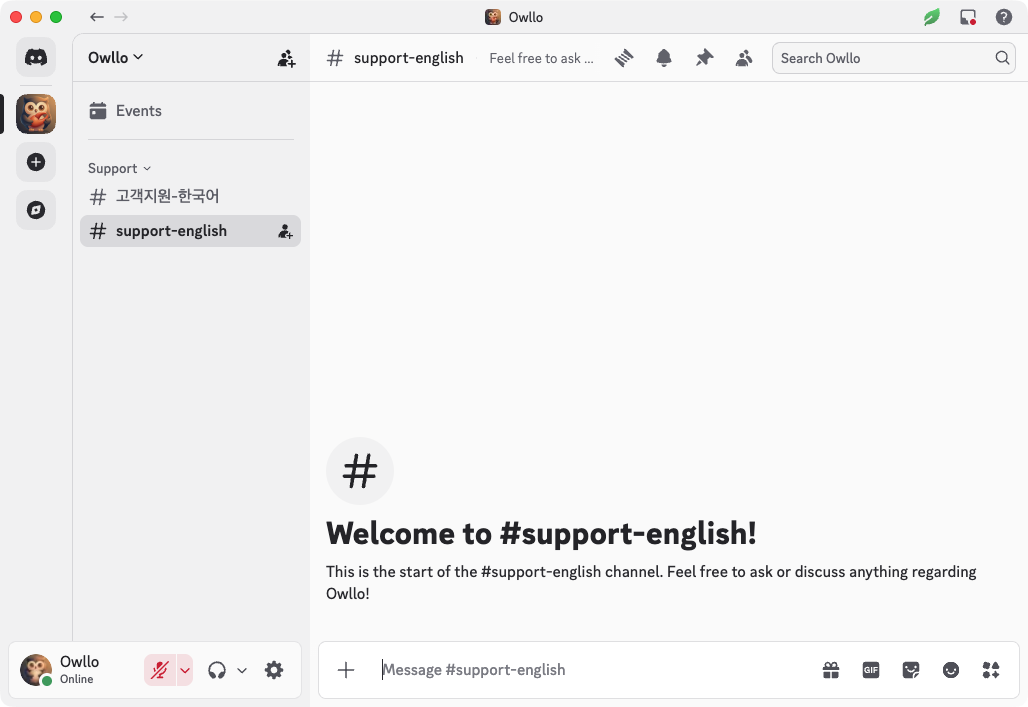The image size is (1028, 707).
Task: Toggle channel notification settings with the bell
Action: tap(664, 58)
